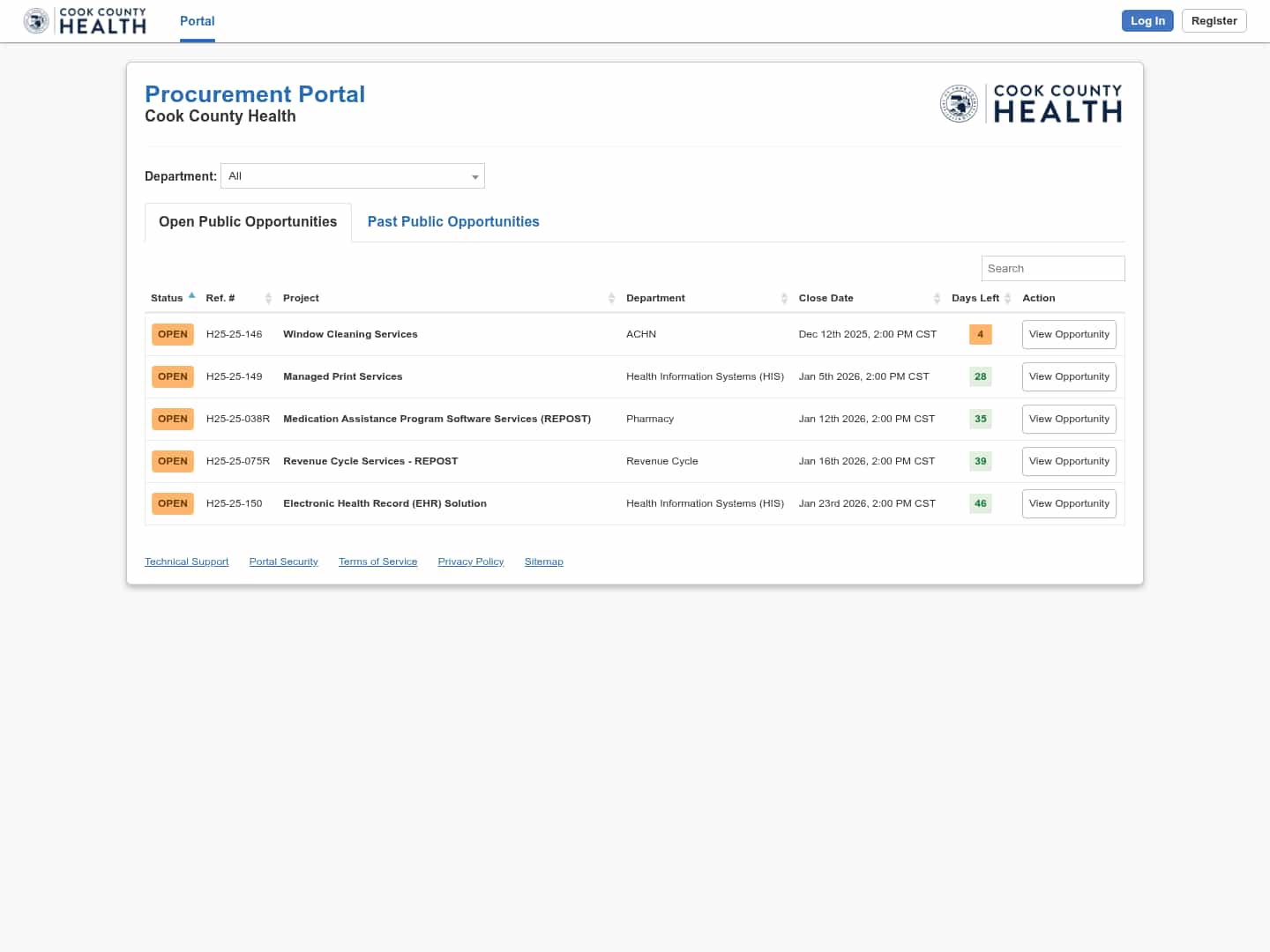This screenshot has height=952, width=1270.
Task: Select Open Public Opportunities tab
Action: (248, 222)
